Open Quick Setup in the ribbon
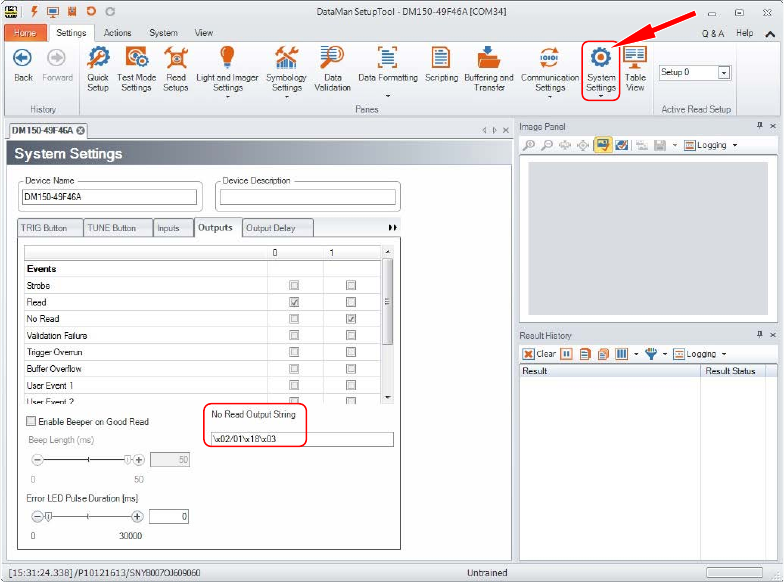784x582 pixels. point(98,68)
